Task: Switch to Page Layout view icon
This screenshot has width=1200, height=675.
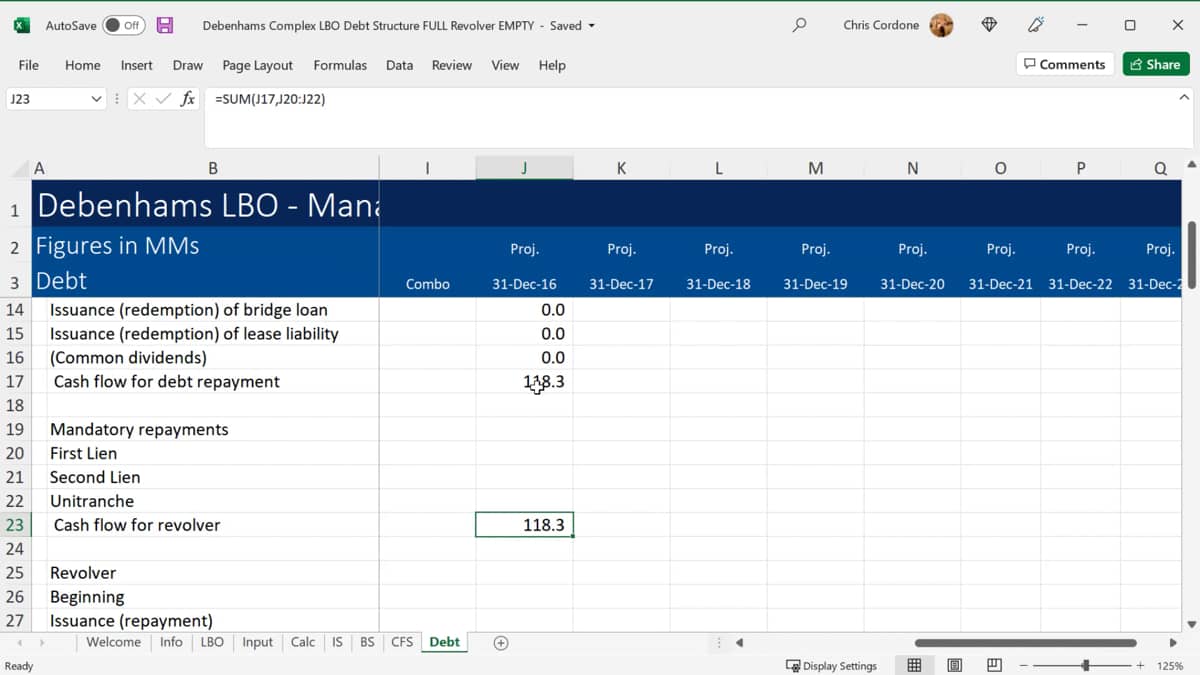Action: tap(954, 665)
